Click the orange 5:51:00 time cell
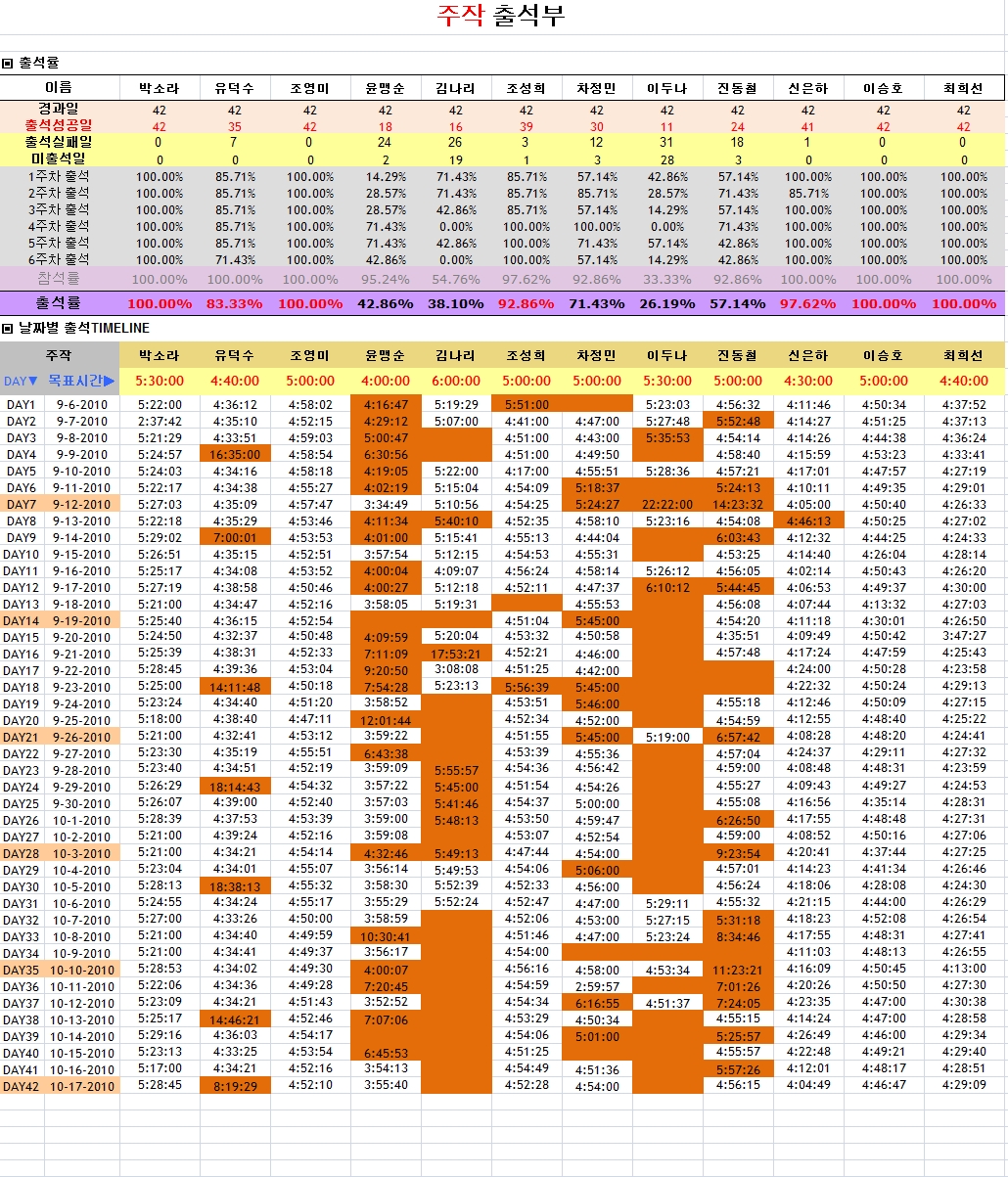The image size is (1008, 1177). tap(527, 404)
